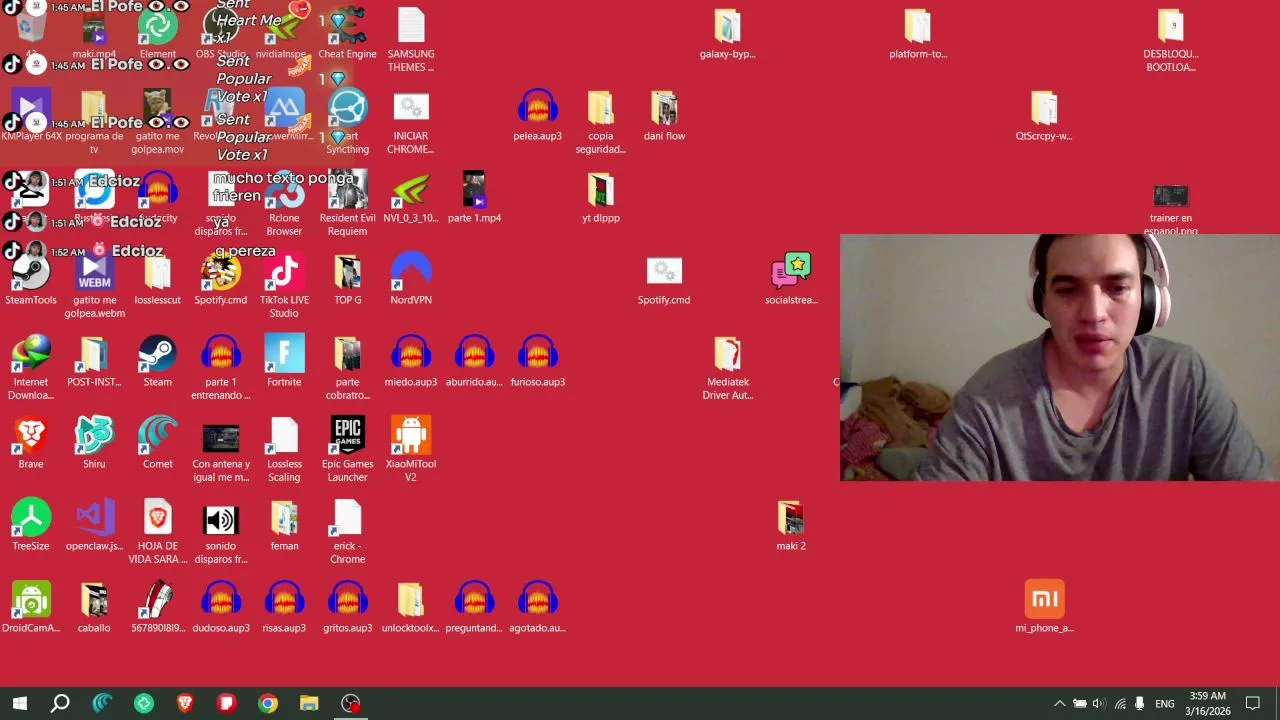Open Internet Download Manager shortcut
Viewport: 1280px width, 720px height.
pos(31,368)
